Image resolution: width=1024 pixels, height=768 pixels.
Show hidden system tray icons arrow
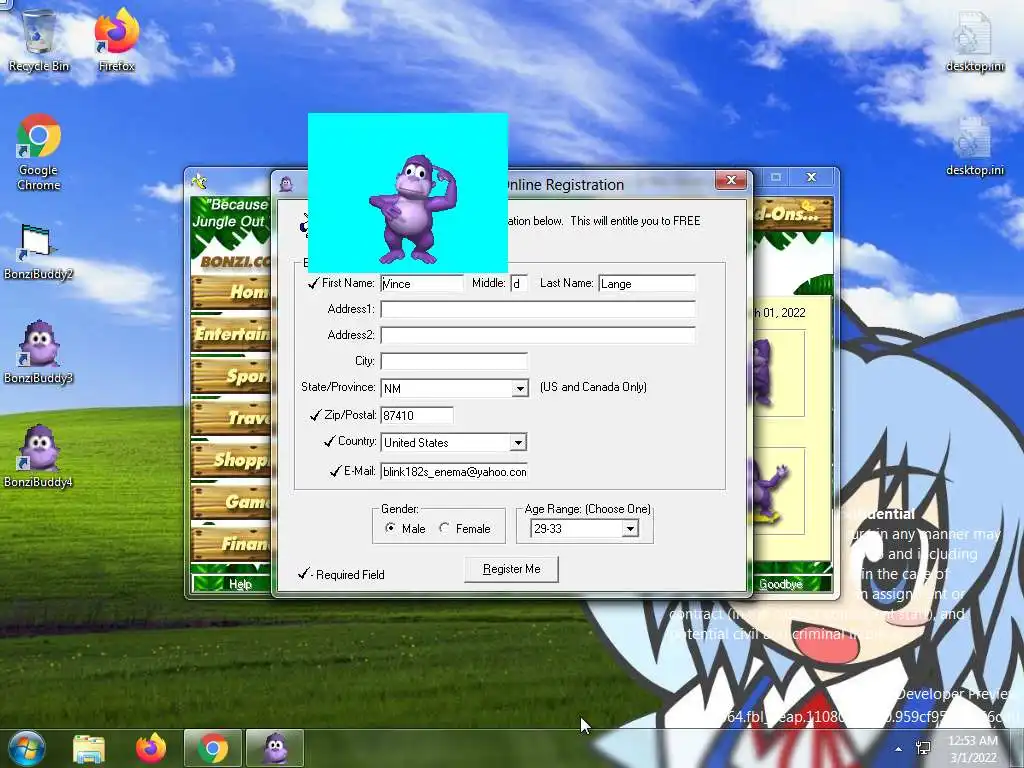[899, 749]
